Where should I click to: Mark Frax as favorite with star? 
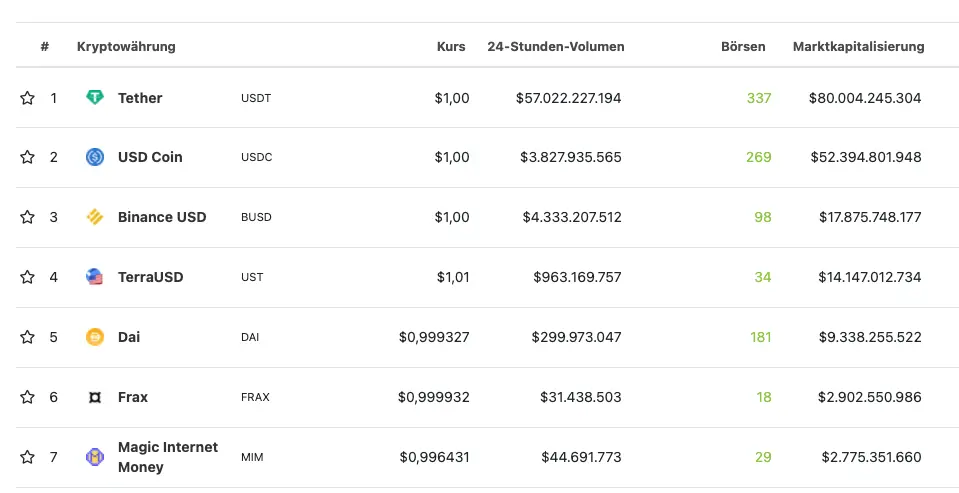pos(27,397)
